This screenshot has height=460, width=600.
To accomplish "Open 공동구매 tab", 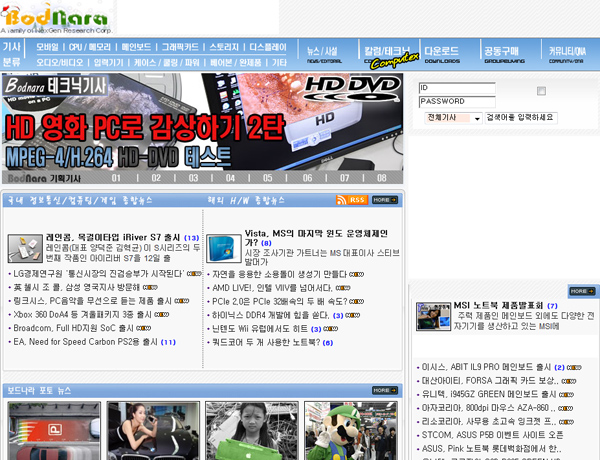I will (504, 54).
